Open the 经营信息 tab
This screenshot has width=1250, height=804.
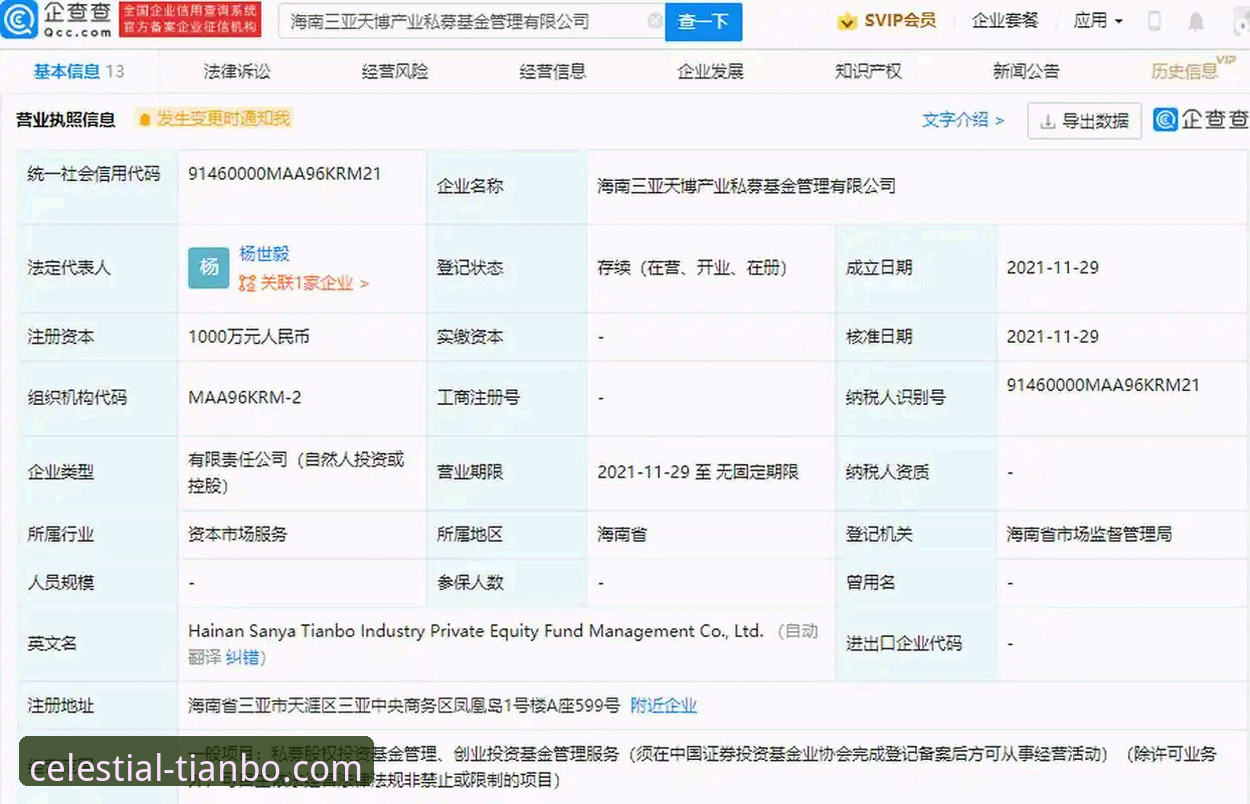(553, 71)
